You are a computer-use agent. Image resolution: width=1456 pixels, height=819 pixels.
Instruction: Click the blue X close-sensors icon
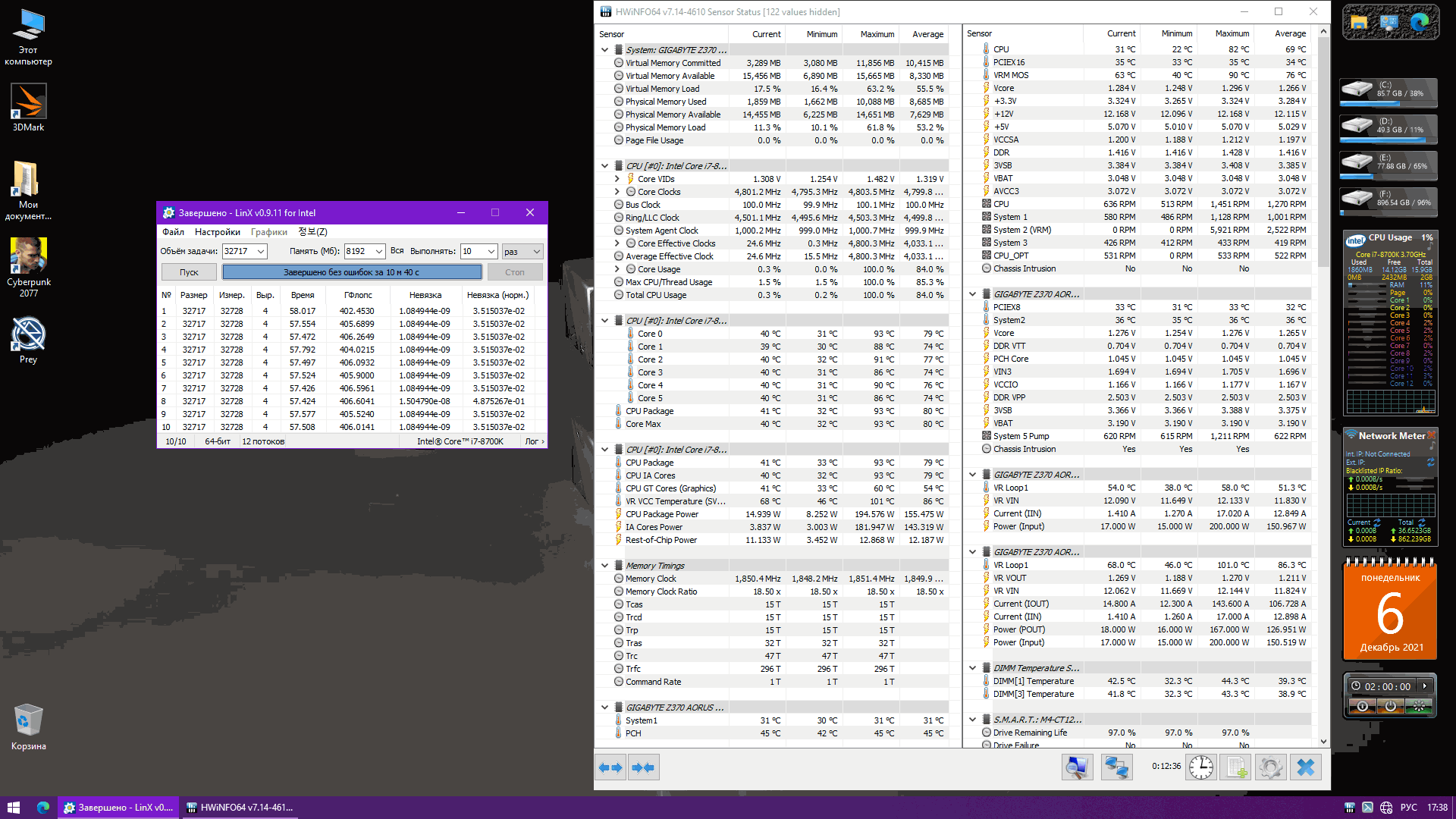(1305, 767)
